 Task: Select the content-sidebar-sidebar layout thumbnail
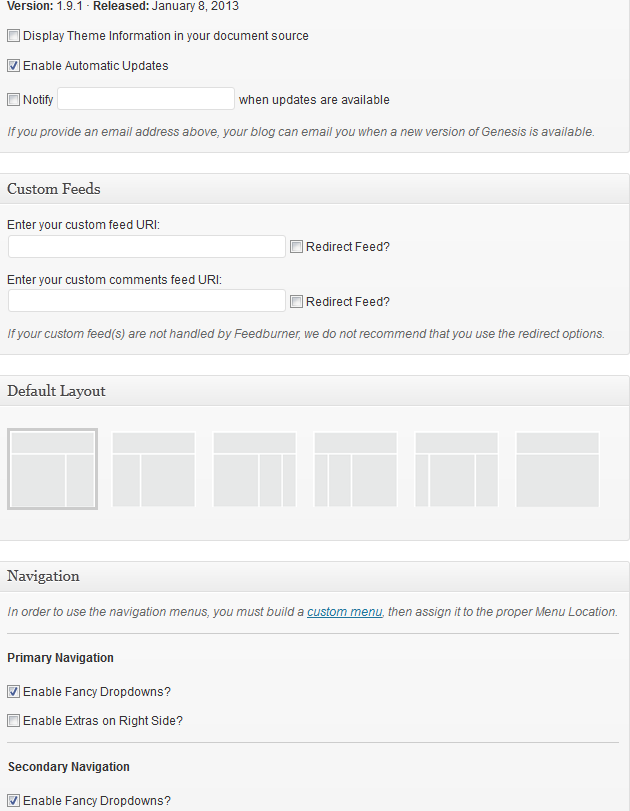(254, 469)
